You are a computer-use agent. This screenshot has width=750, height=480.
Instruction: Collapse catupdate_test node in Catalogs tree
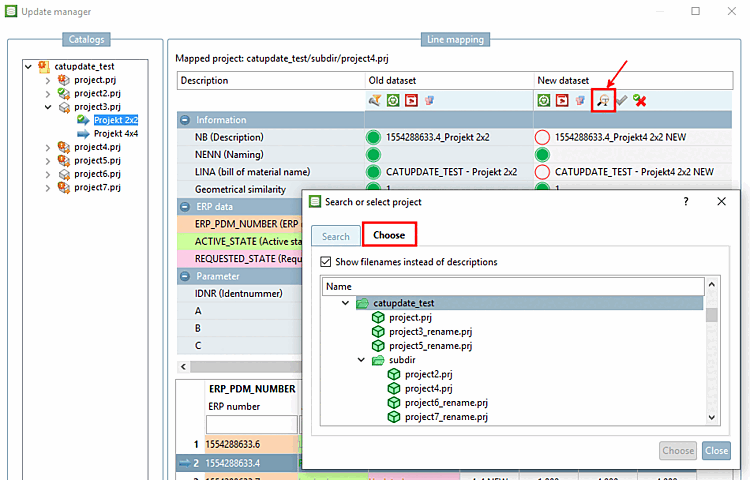coord(28,66)
